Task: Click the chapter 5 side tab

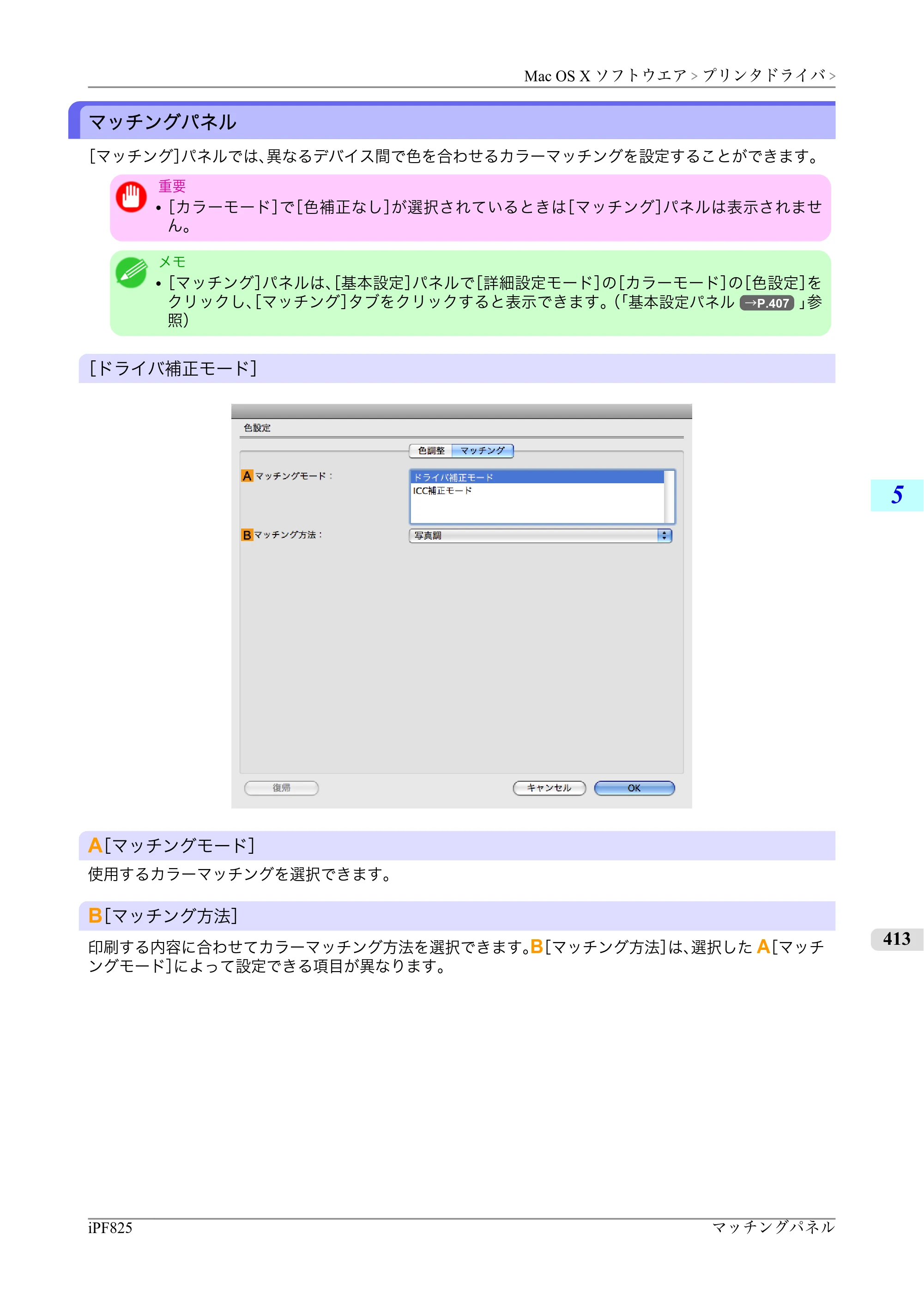Action: [897, 495]
